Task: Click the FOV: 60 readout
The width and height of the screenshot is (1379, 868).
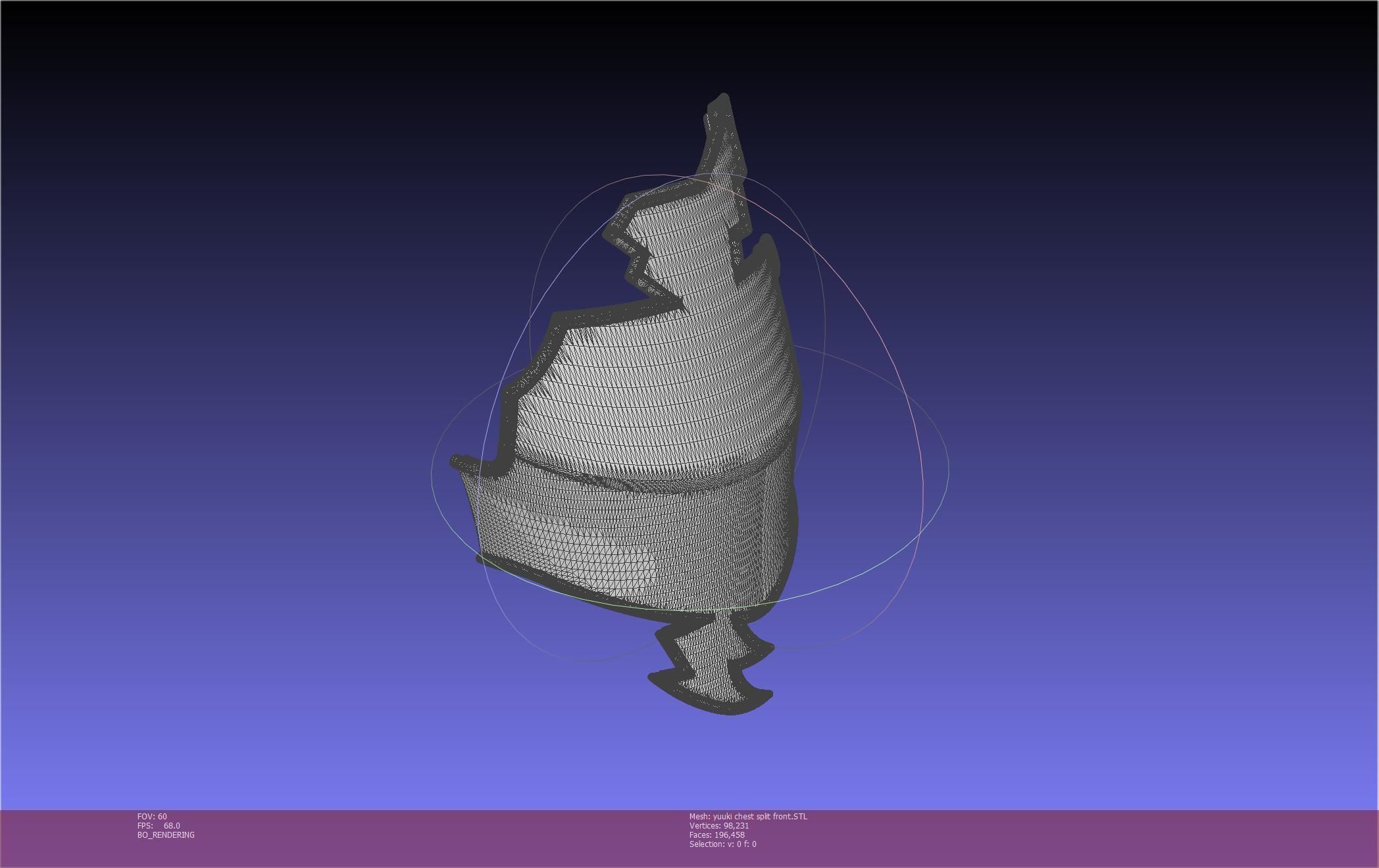Action: pos(152,817)
